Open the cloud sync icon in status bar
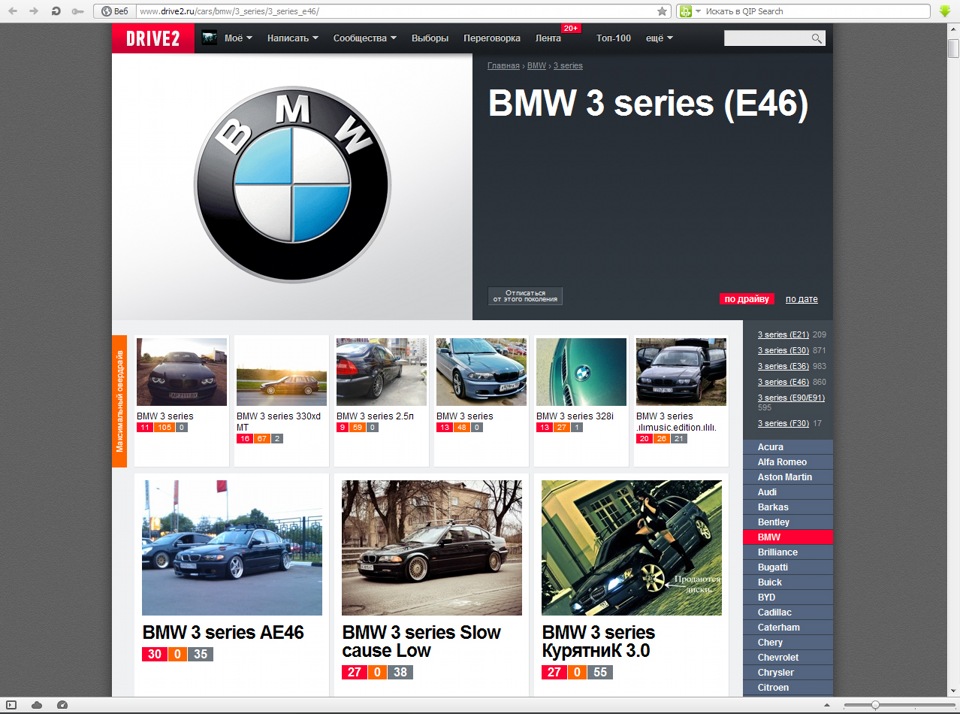Viewport: 960px width, 714px height. click(x=37, y=705)
